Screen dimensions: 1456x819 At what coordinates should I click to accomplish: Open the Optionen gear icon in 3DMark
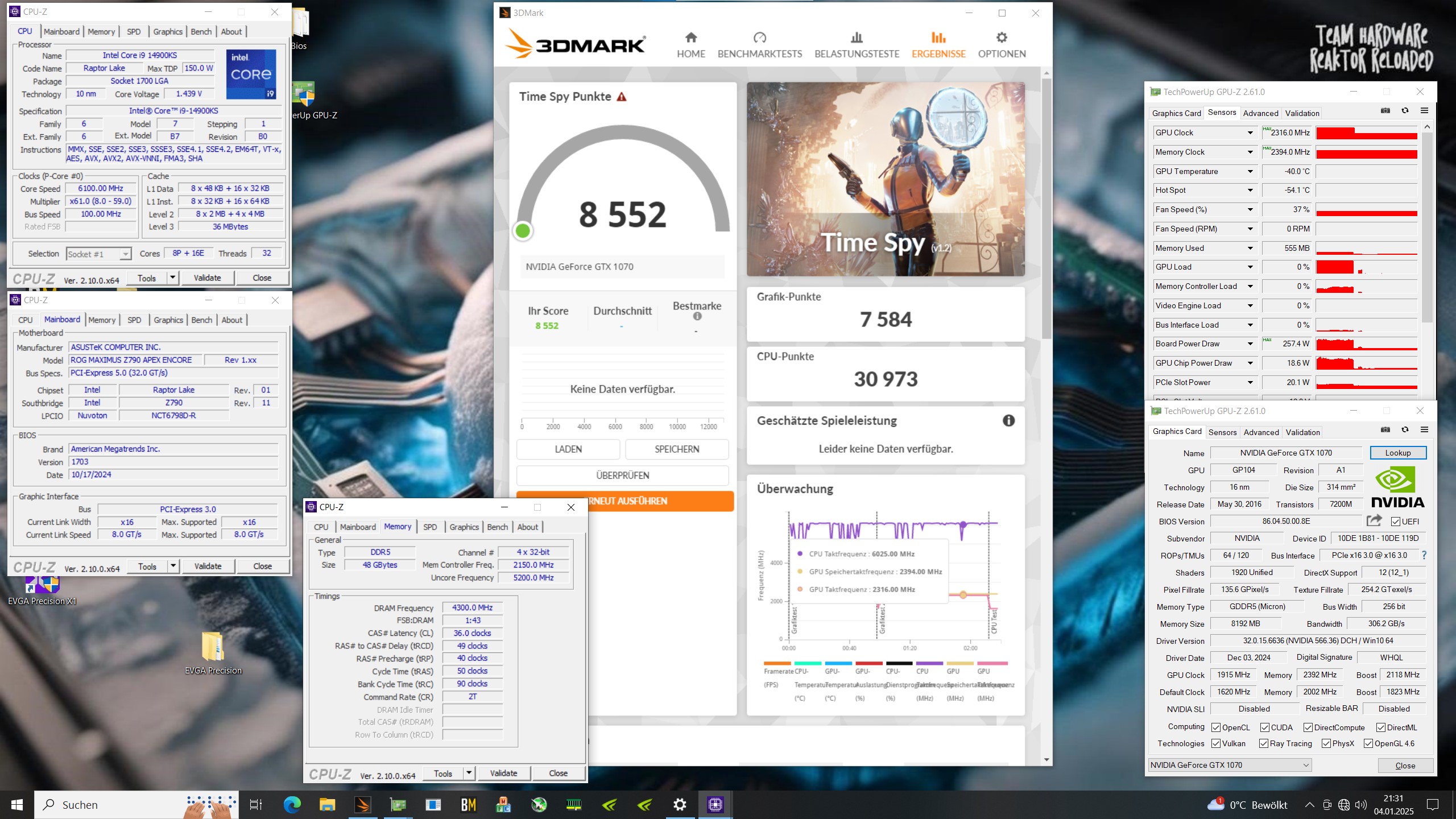tap(1002, 38)
